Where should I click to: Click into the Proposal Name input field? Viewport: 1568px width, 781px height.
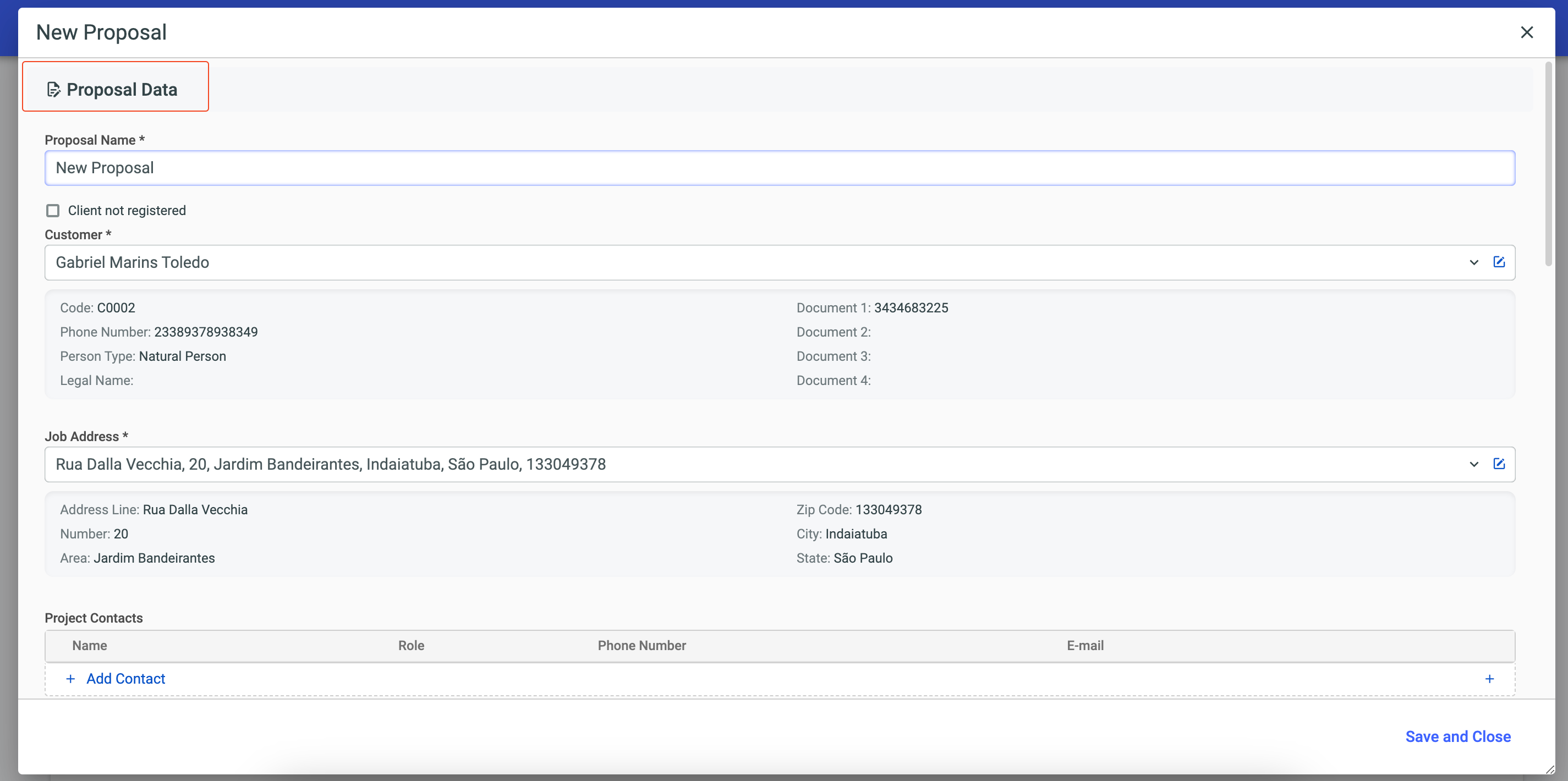click(x=779, y=168)
